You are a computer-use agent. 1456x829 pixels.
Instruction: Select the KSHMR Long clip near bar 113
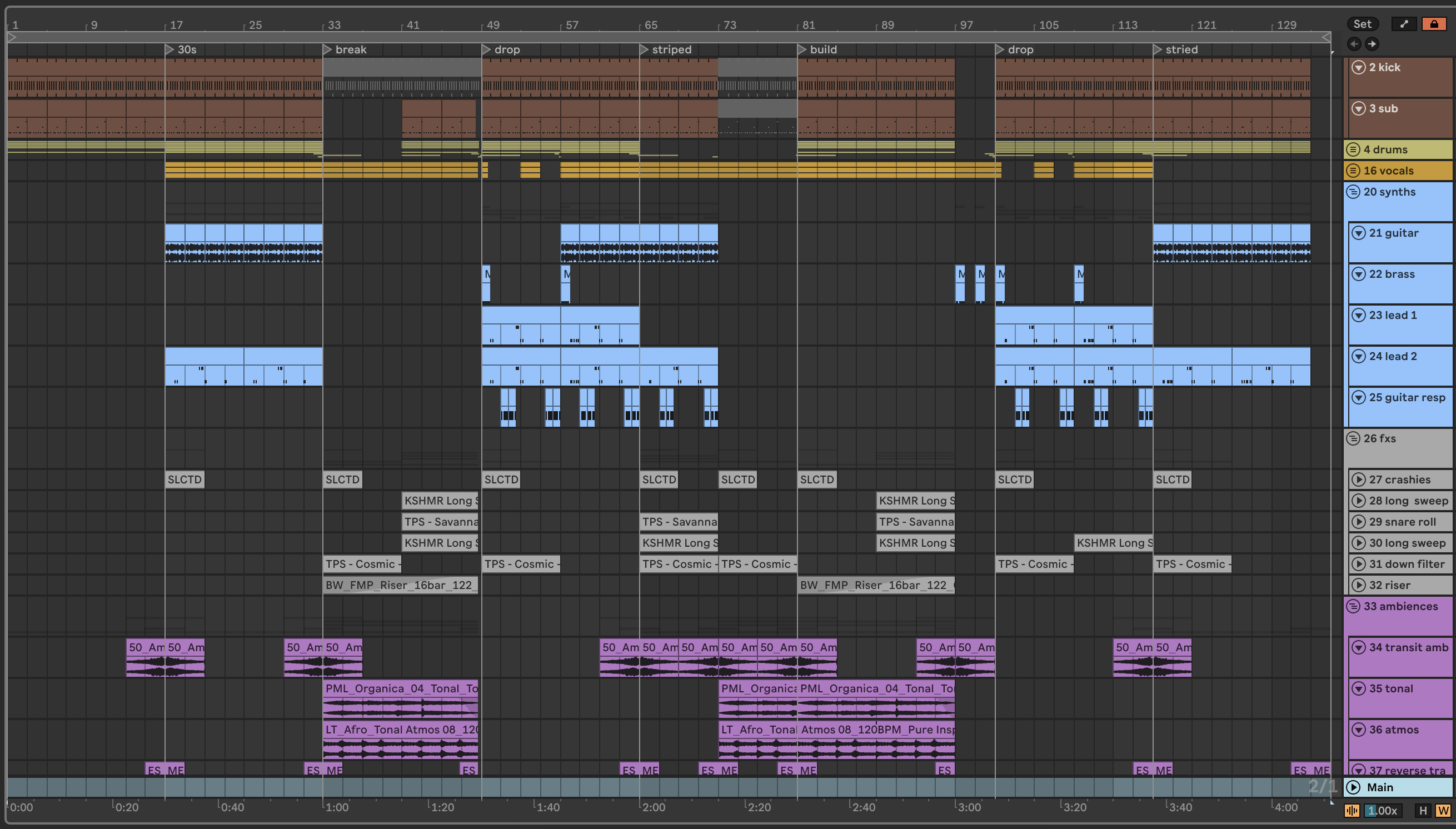1113,543
